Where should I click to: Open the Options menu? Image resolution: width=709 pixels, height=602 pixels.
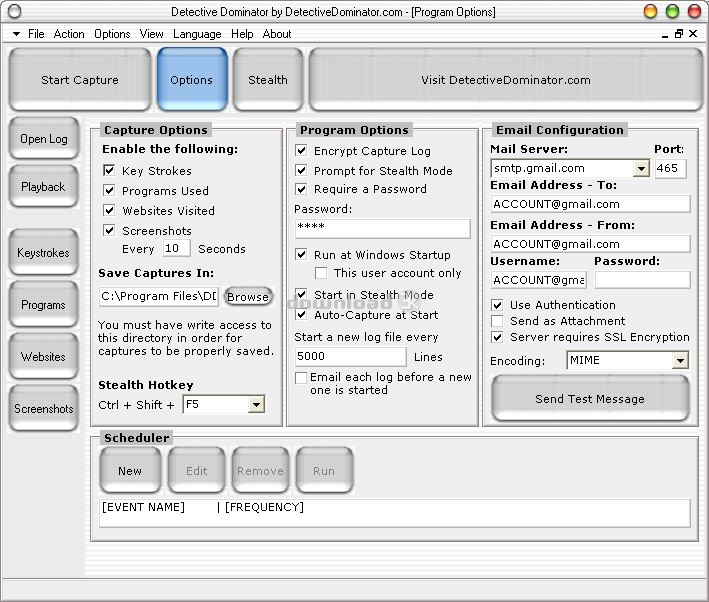click(x=112, y=34)
